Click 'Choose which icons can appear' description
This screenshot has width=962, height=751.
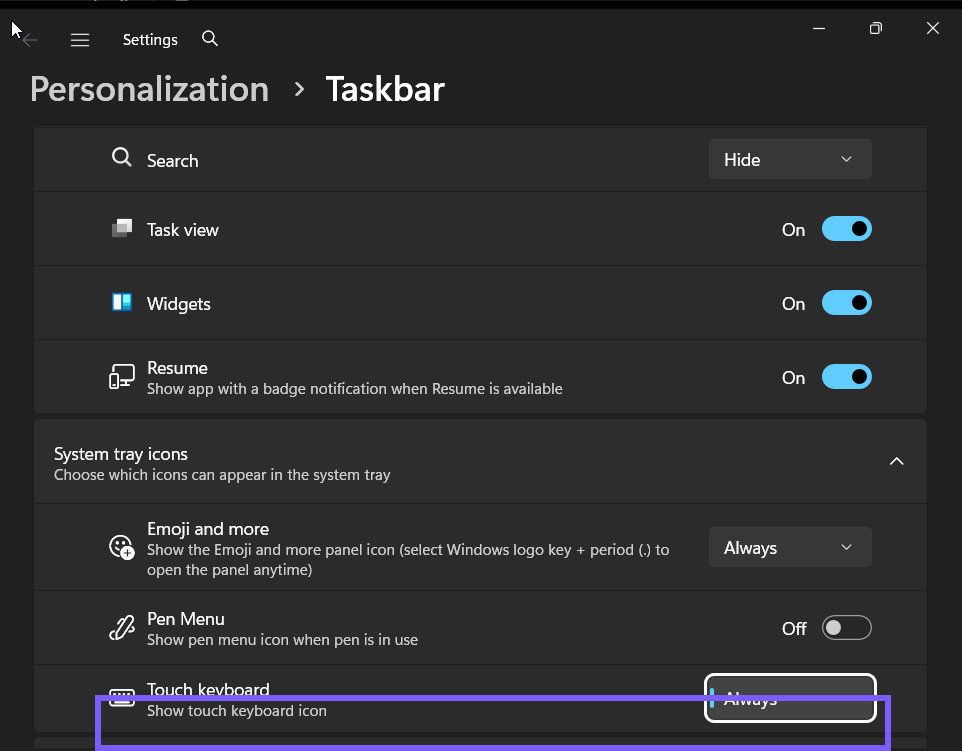click(x=222, y=475)
